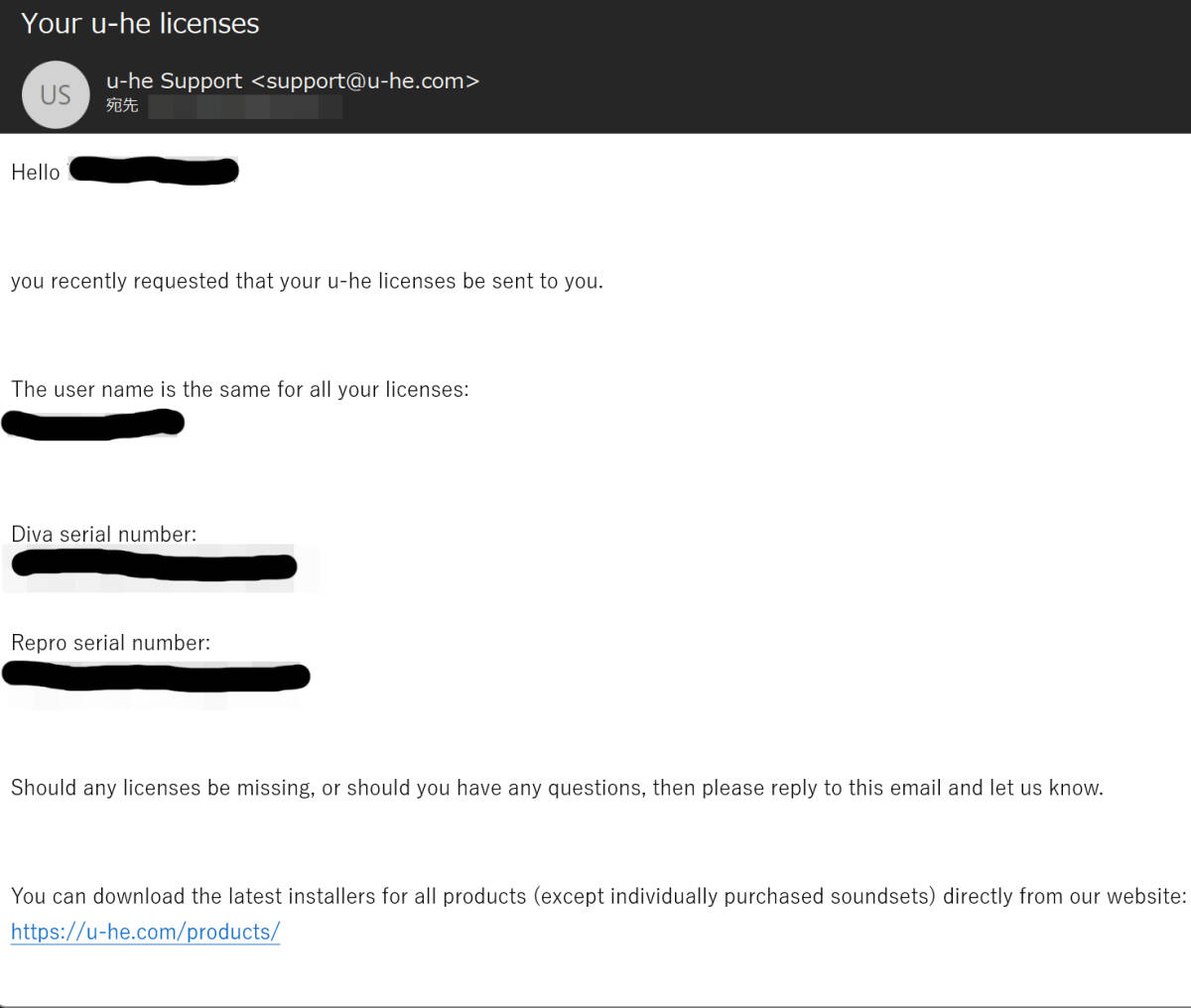
Task: Click the redacted Repro serial number
Action: 156,677
